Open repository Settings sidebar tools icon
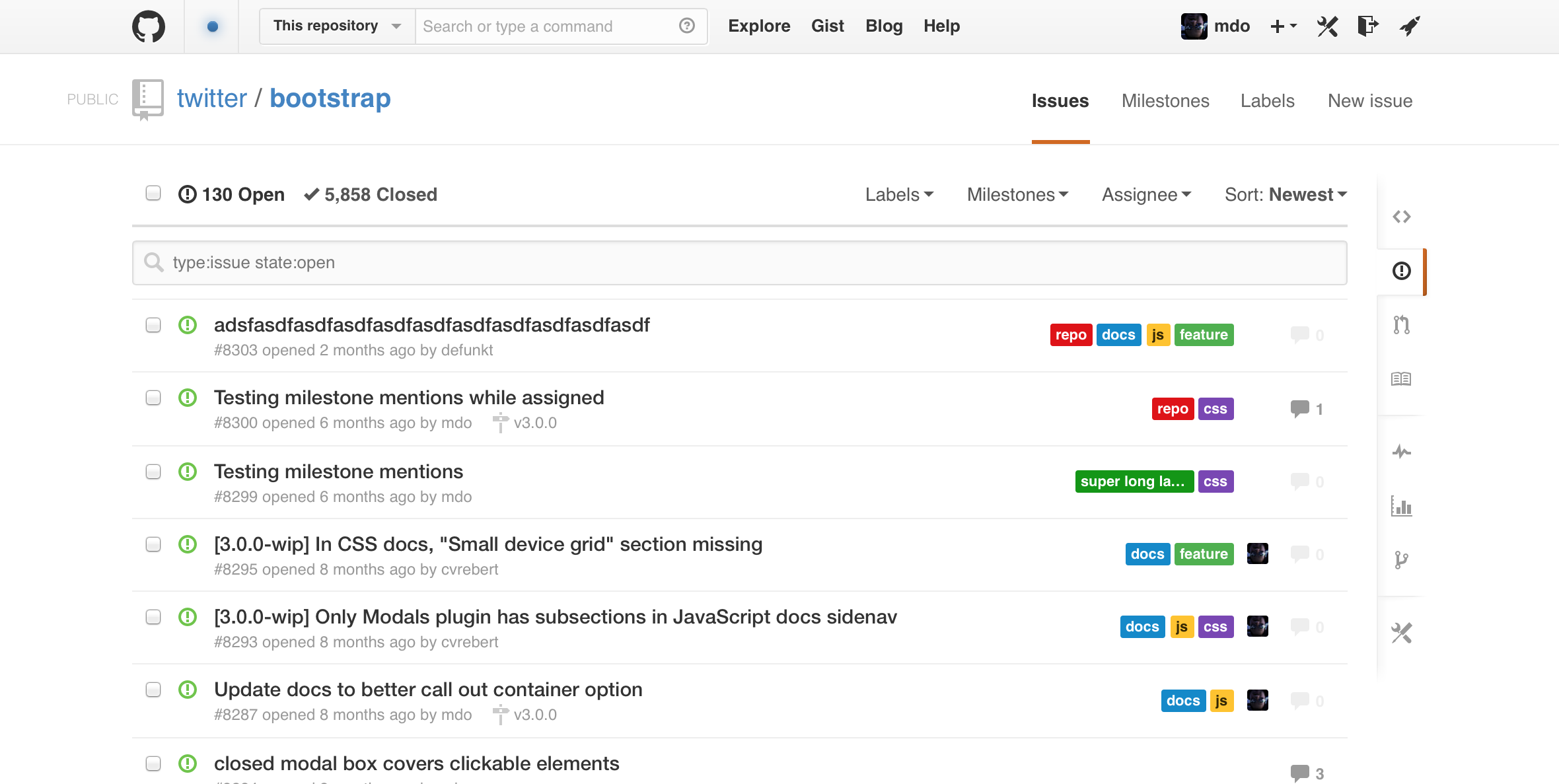Screen dimensions: 1559x784 coord(1402,633)
